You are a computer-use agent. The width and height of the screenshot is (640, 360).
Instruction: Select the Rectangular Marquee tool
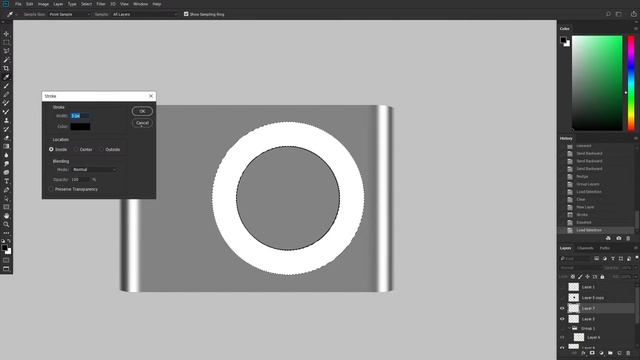[6, 42]
